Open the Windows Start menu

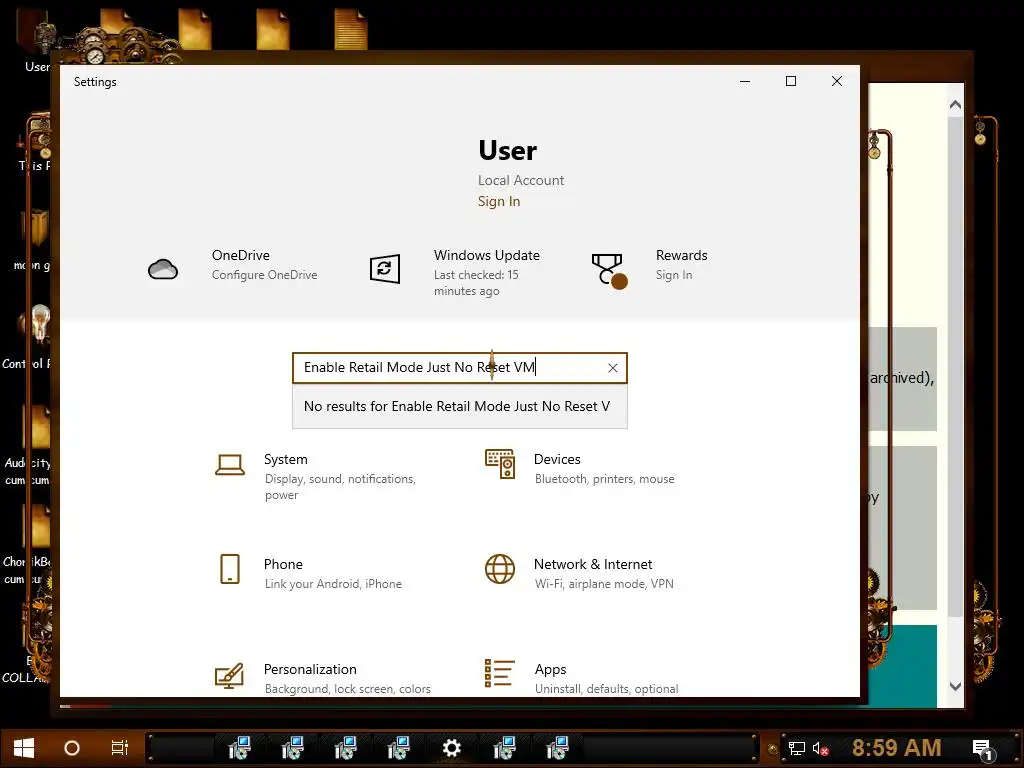click(x=24, y=748)
